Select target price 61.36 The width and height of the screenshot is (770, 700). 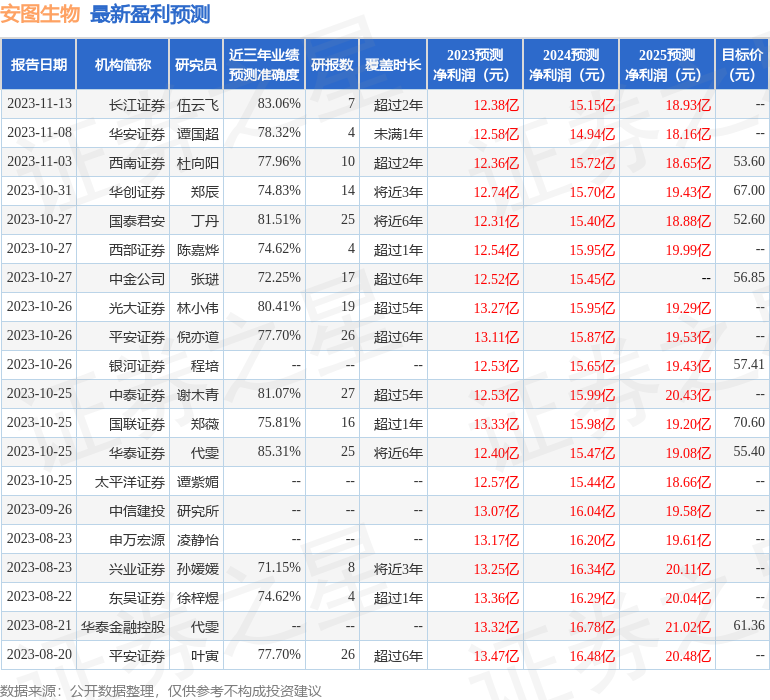749,625
